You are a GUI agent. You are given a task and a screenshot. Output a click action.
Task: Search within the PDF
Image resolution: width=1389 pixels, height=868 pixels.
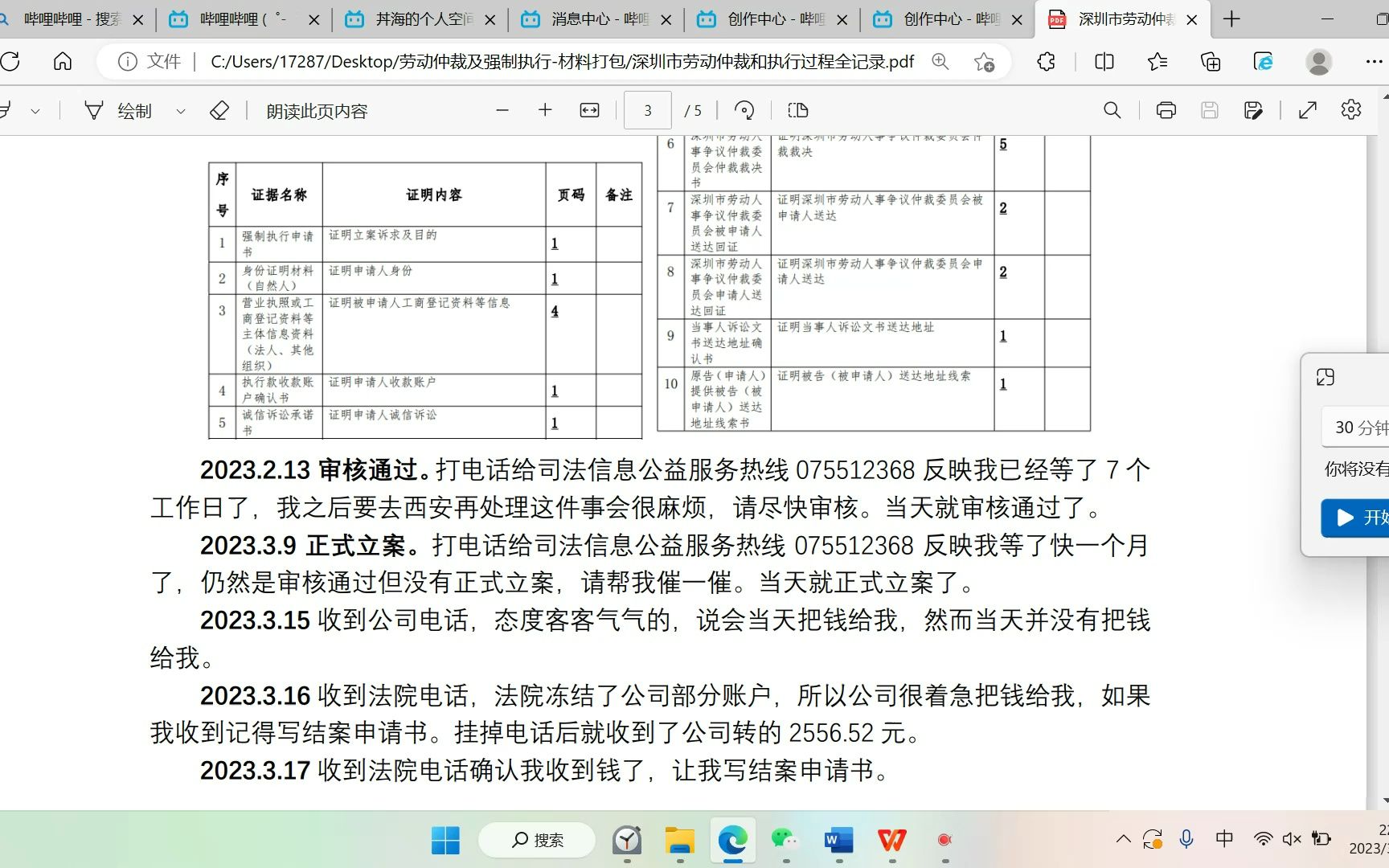1112,111
